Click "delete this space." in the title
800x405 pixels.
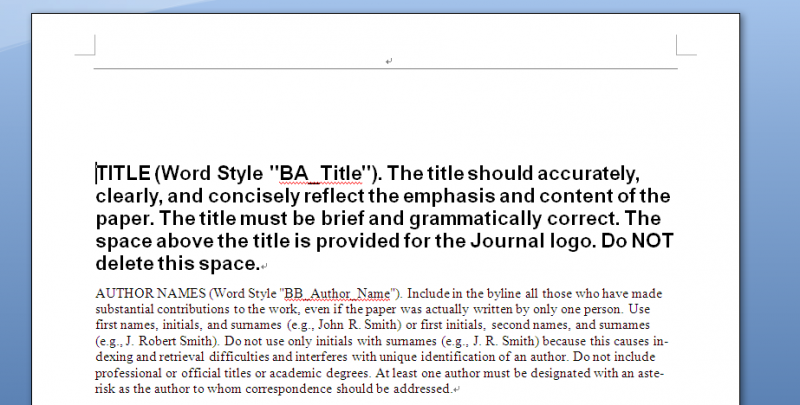click(178, 263)
